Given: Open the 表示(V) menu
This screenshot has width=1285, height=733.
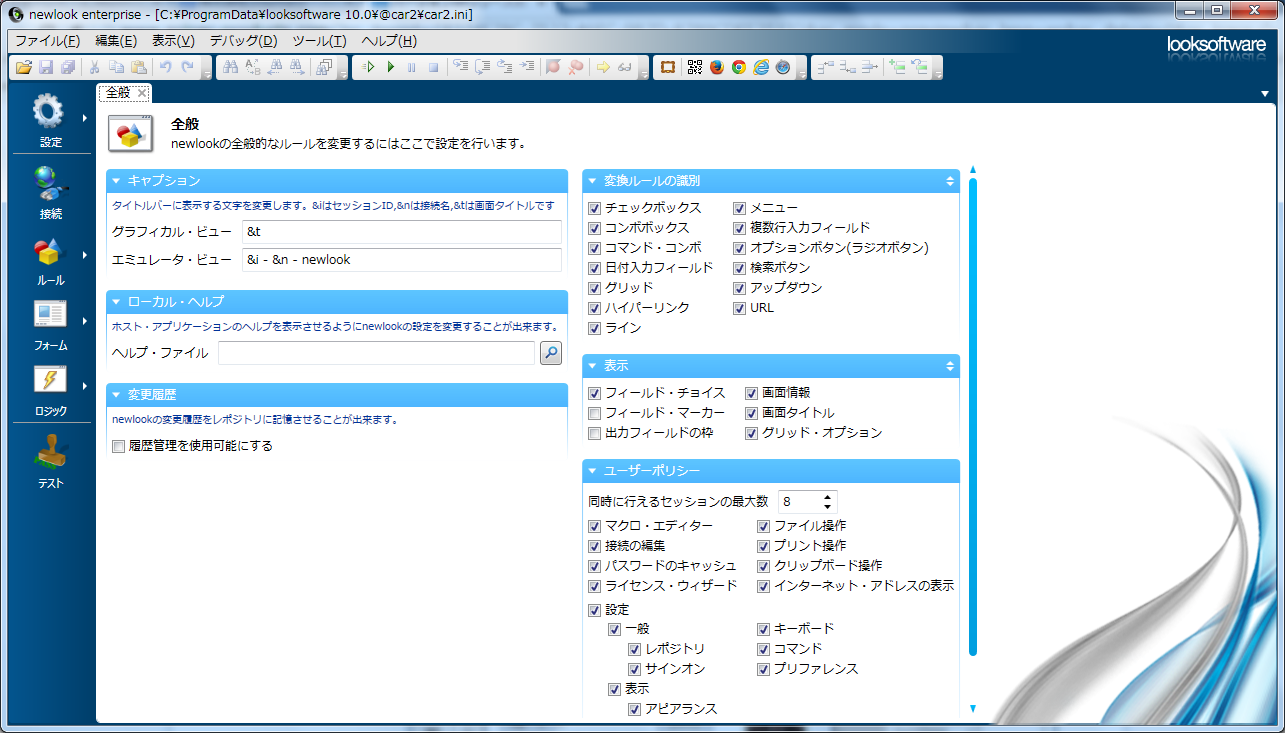Looking at the screenshot, I should [x=173, y=41].
